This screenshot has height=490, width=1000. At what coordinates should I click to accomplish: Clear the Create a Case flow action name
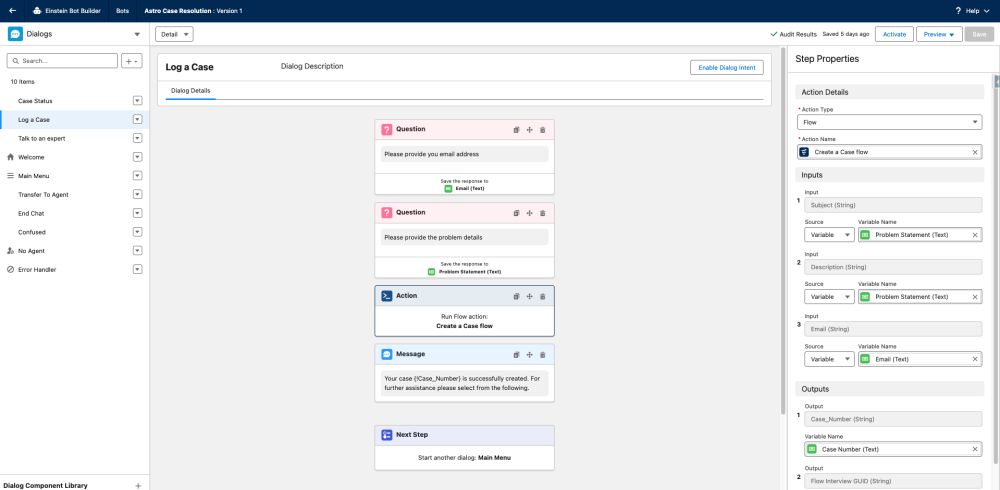tap(975, 152)
